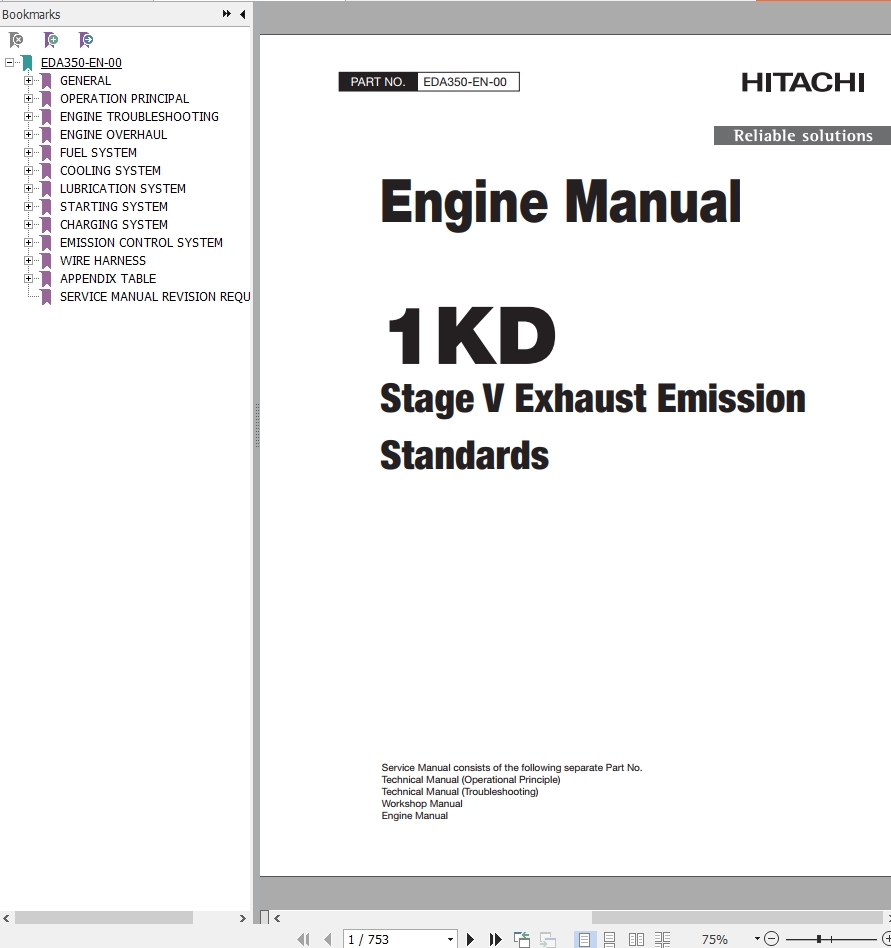Go to LUBRICATION SYSTEM bookmark
This screenshot has width=891, height=948.
click(123, 189)
